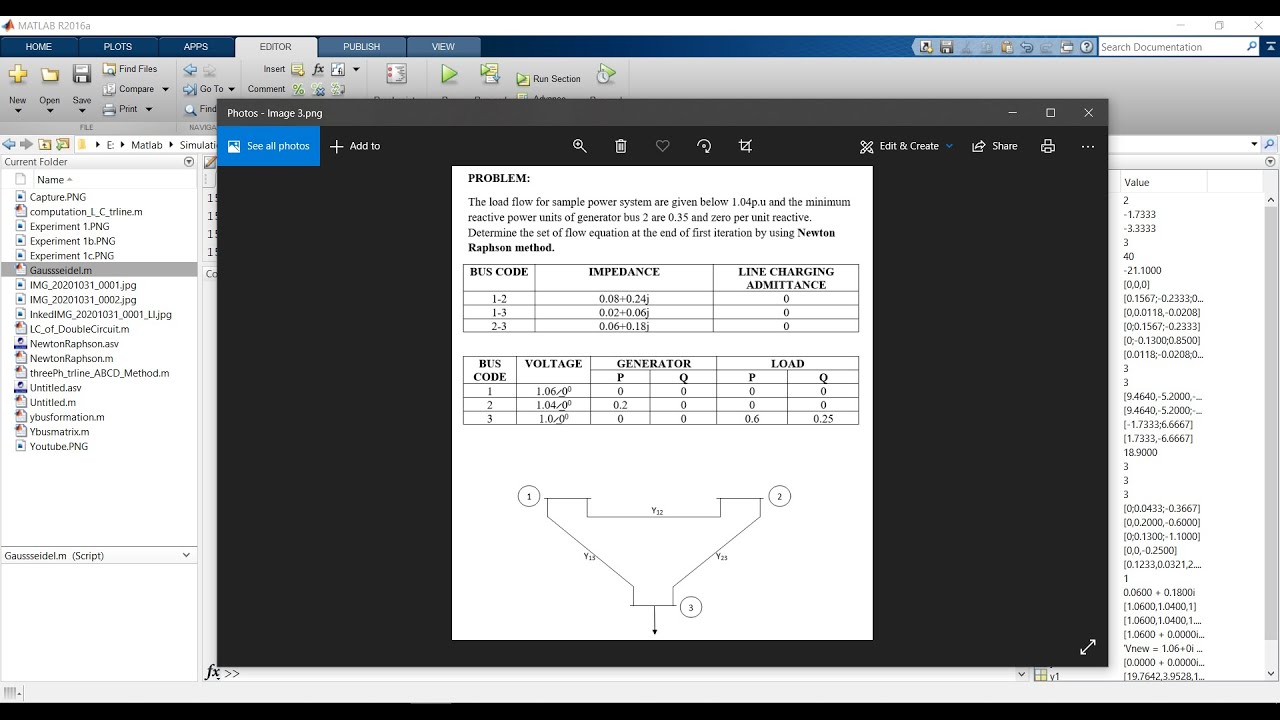
Task: Click the Open folder icon
Action: (50, 75)
